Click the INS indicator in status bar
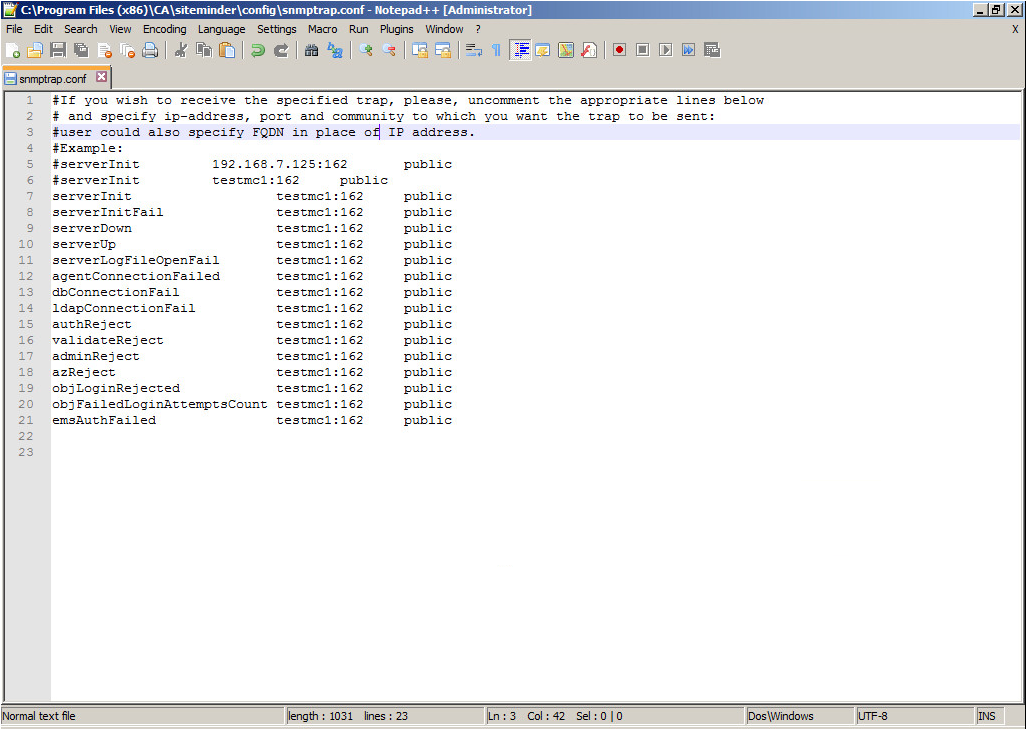Screen dimensions: 1026x729 987,716
